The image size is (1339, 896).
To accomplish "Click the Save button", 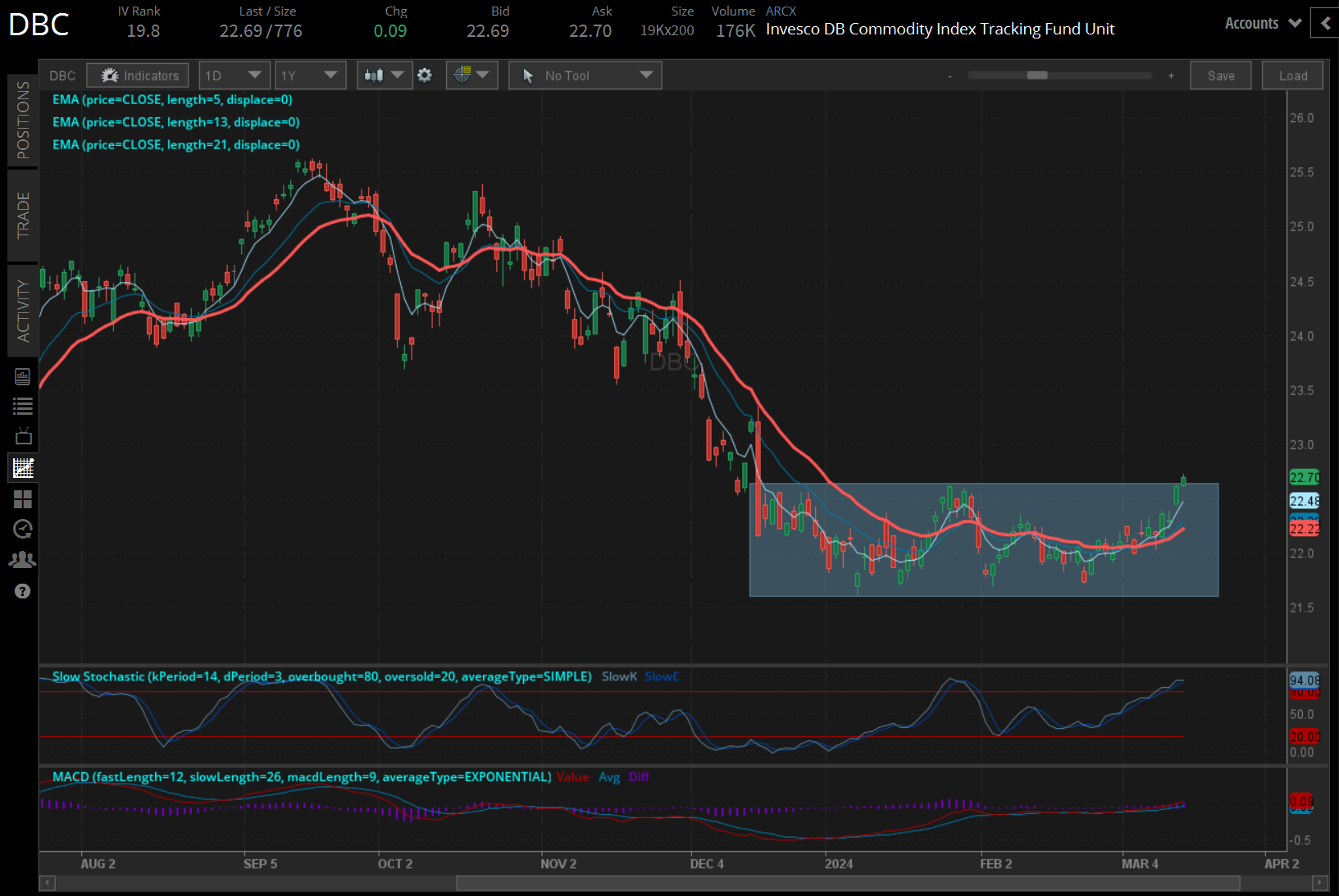I will point(1220,75).
